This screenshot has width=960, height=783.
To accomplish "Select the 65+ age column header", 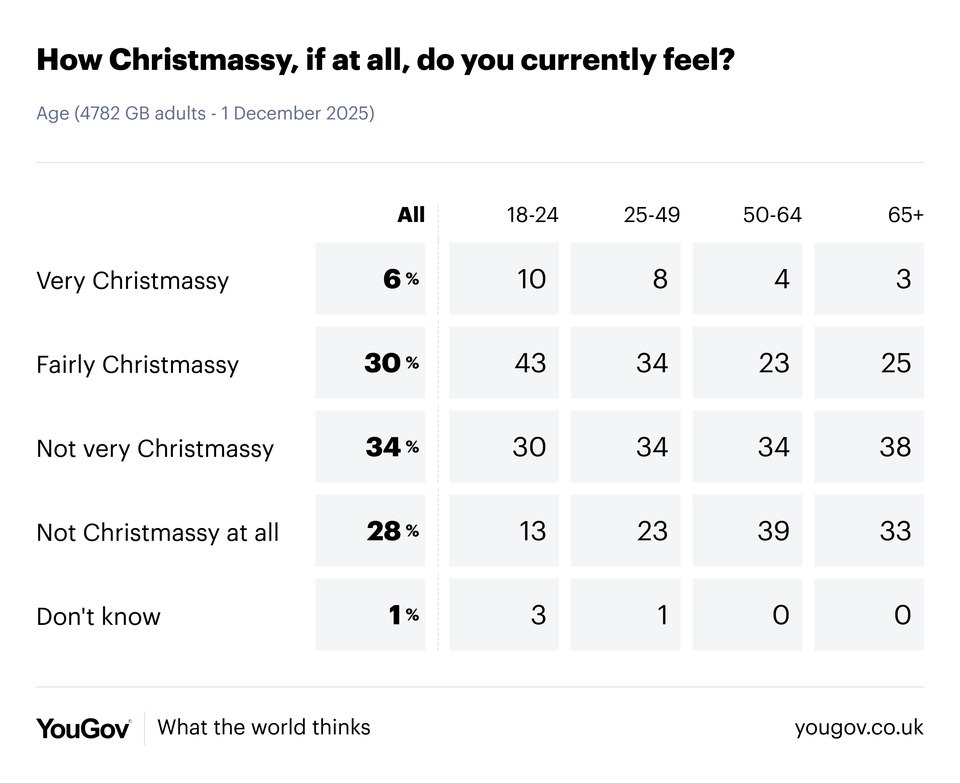I will click(904, 215).
